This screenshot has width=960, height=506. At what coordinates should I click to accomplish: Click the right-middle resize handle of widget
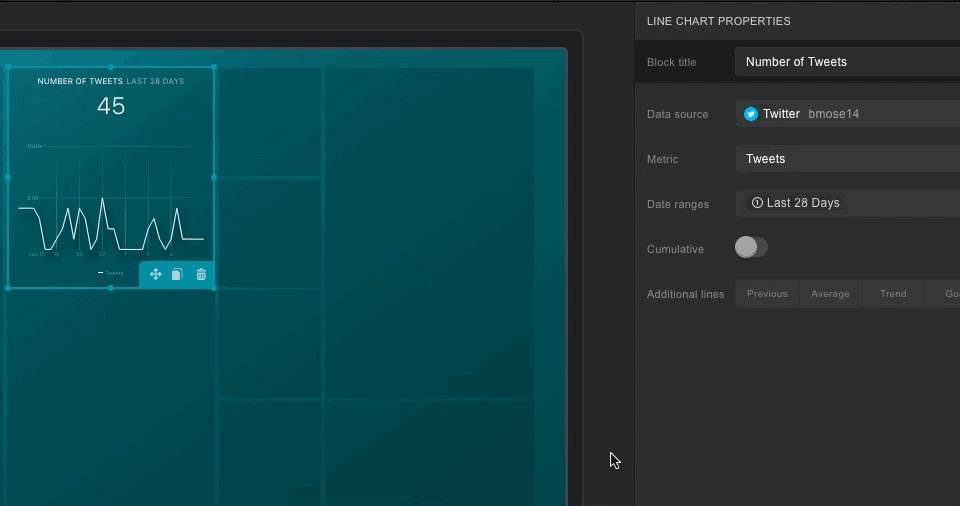(x=214, y=177)
